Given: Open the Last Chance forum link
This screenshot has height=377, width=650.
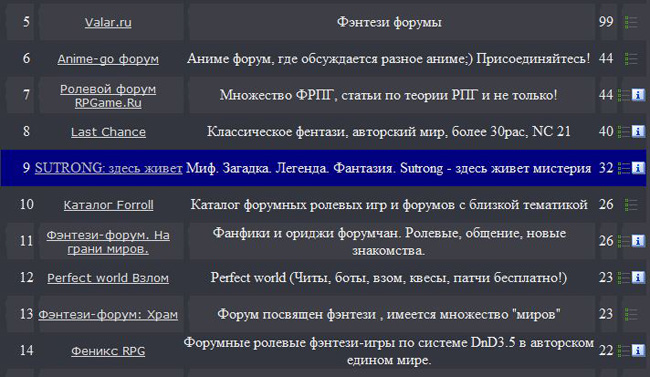Looking at the screenshot, I should pyautogui.click(x=108, y=132).
